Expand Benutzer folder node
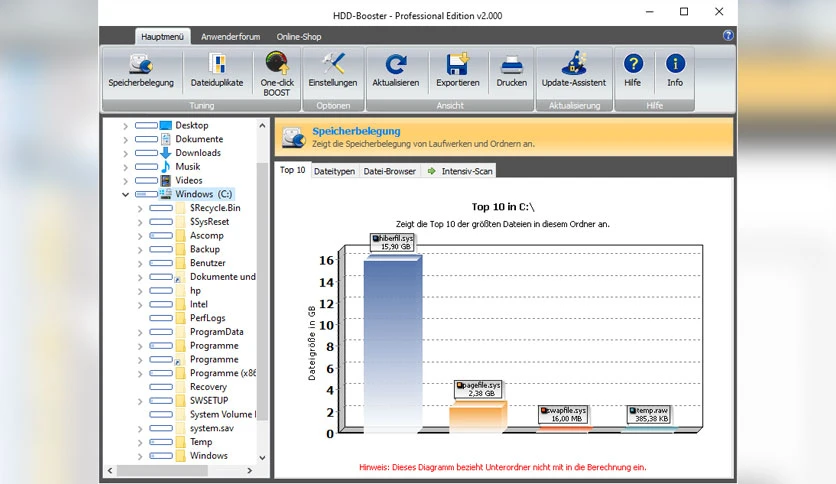This screenshot has height=484, width=836. click(140, 263)
